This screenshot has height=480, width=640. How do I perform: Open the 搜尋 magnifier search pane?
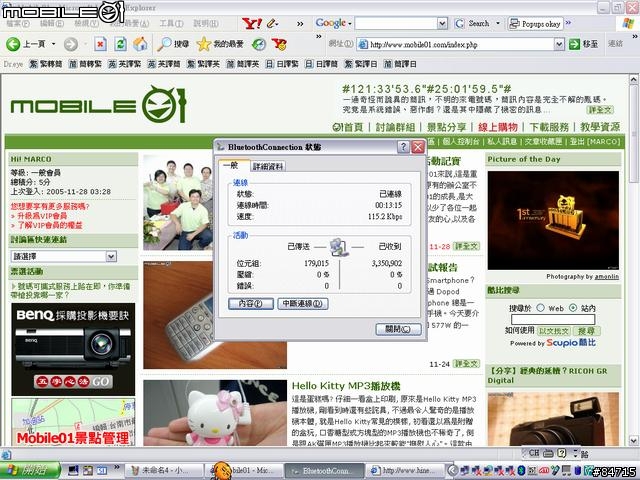pyautogui.click(x=173, y=44)
